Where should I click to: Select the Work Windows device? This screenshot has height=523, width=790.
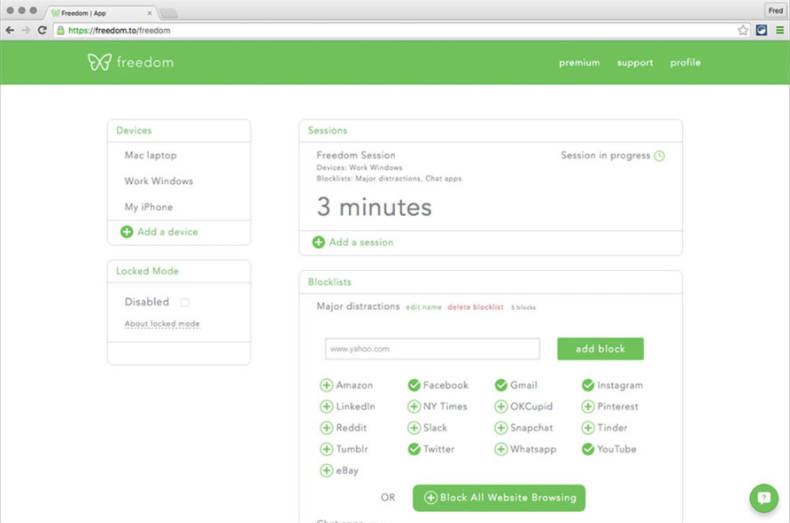(159, 181)
